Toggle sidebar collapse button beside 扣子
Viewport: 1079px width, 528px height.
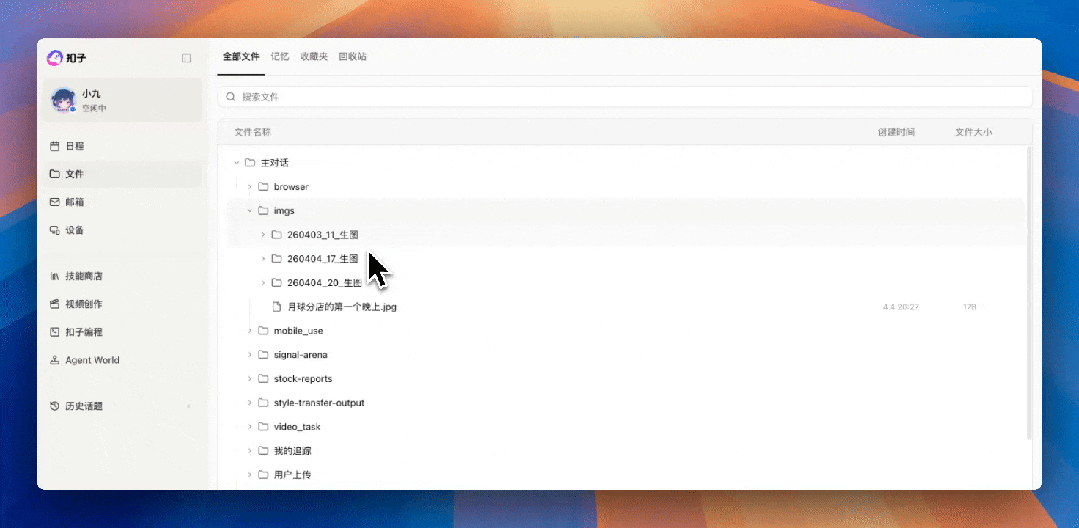tap(186, 58)
